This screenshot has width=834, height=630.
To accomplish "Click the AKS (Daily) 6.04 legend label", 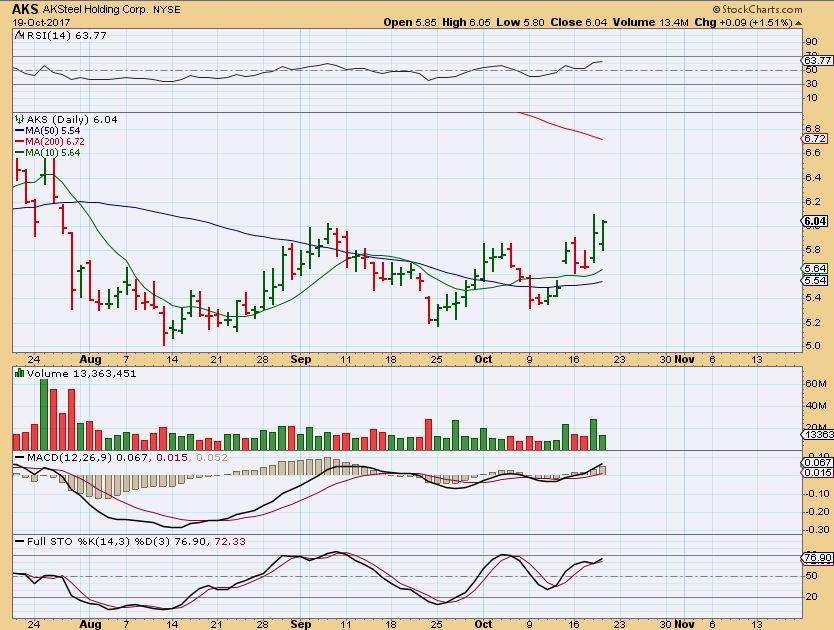I will 72,119.
